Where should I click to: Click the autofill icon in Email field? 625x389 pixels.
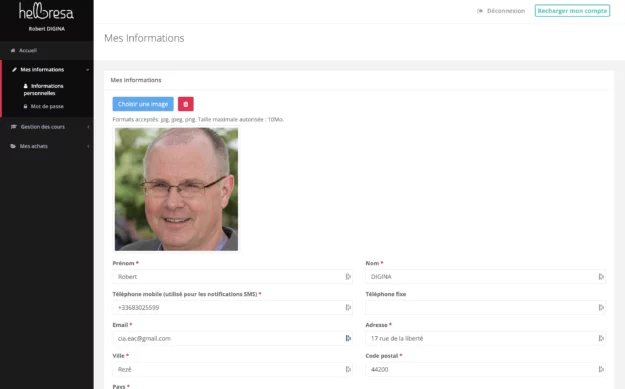point(348,338)
